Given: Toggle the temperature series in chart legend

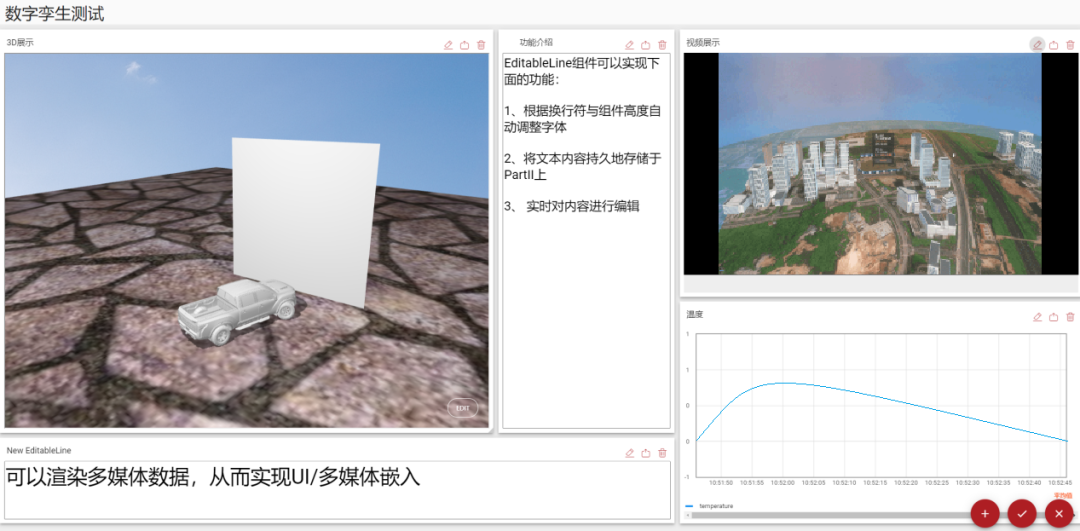Looking at the screenshot, I should click(713, 506).
